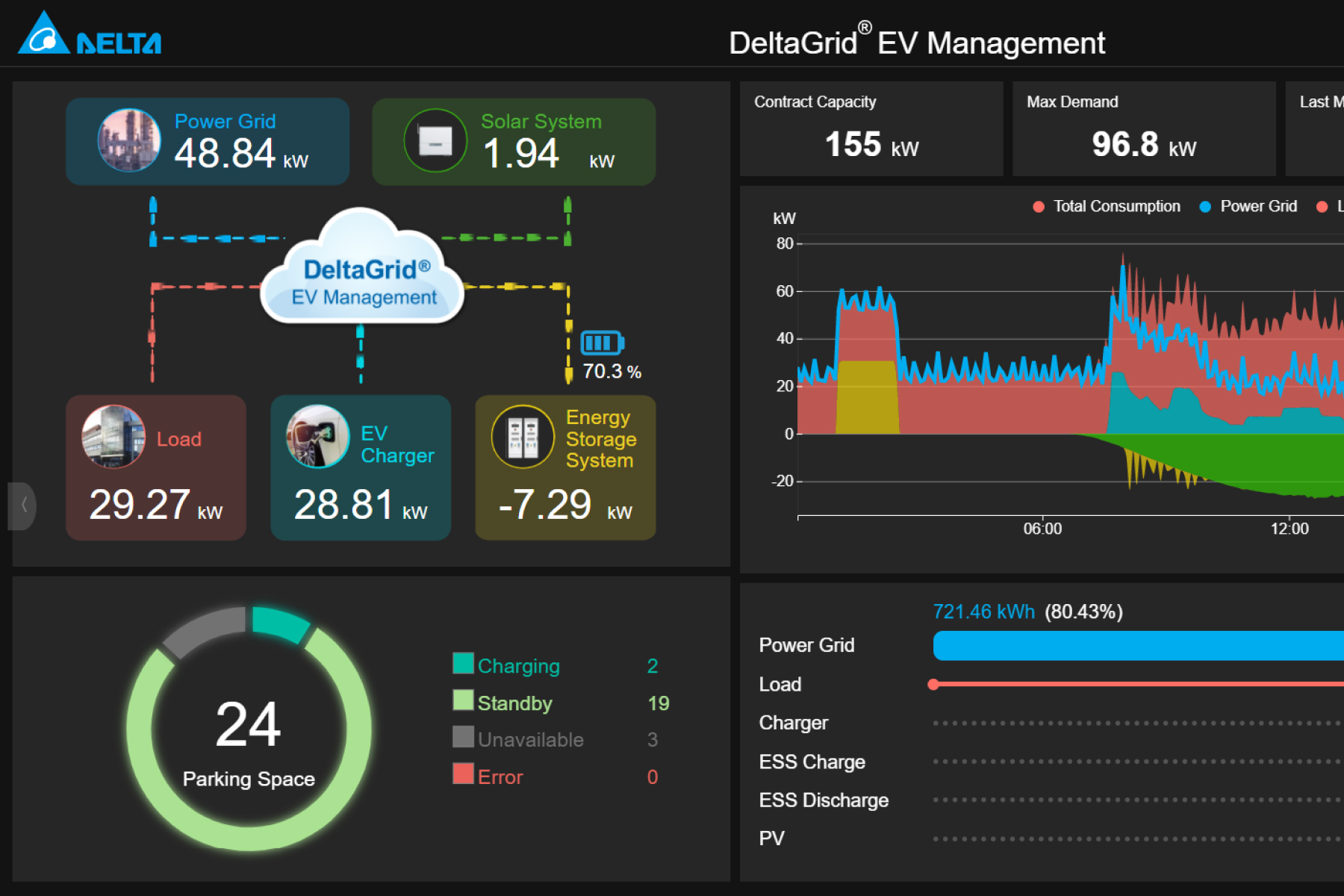Click the 70.3 % battery percentage
Viewport: 1344px width, 896px height.
(612, 372)
